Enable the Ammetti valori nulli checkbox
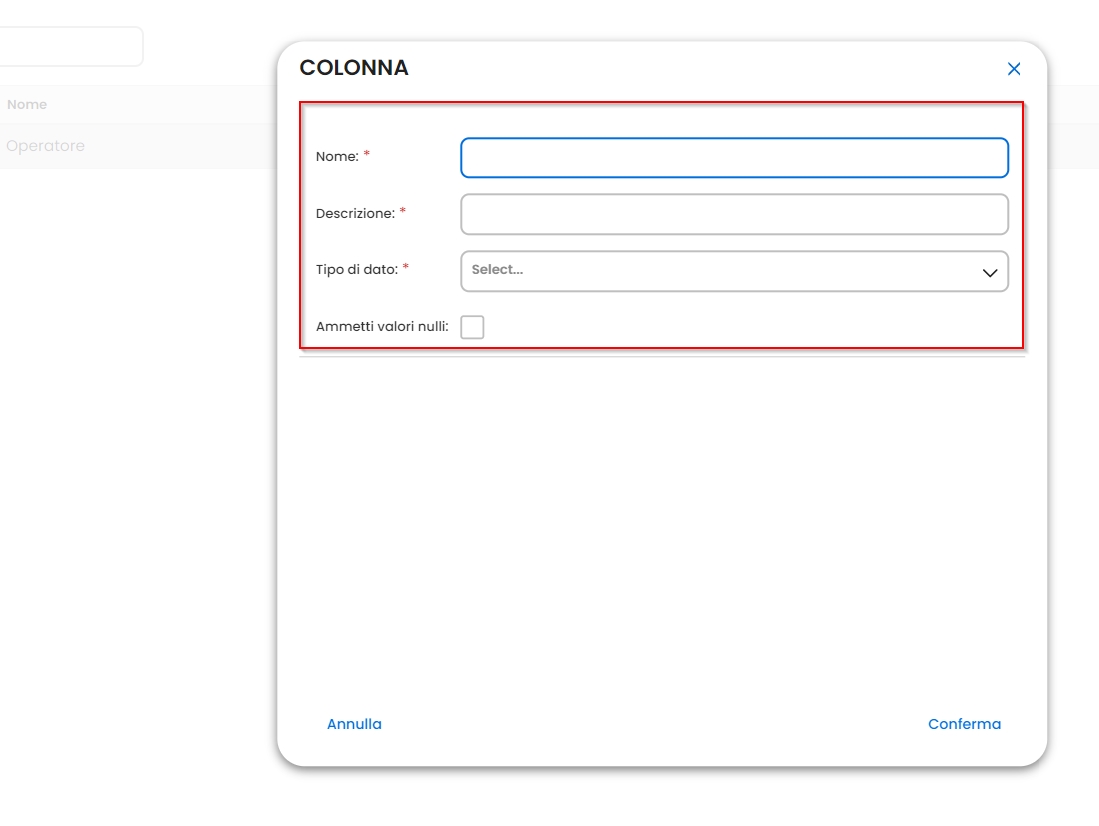Screen dimensions: 1099x826 pos(472,327)
